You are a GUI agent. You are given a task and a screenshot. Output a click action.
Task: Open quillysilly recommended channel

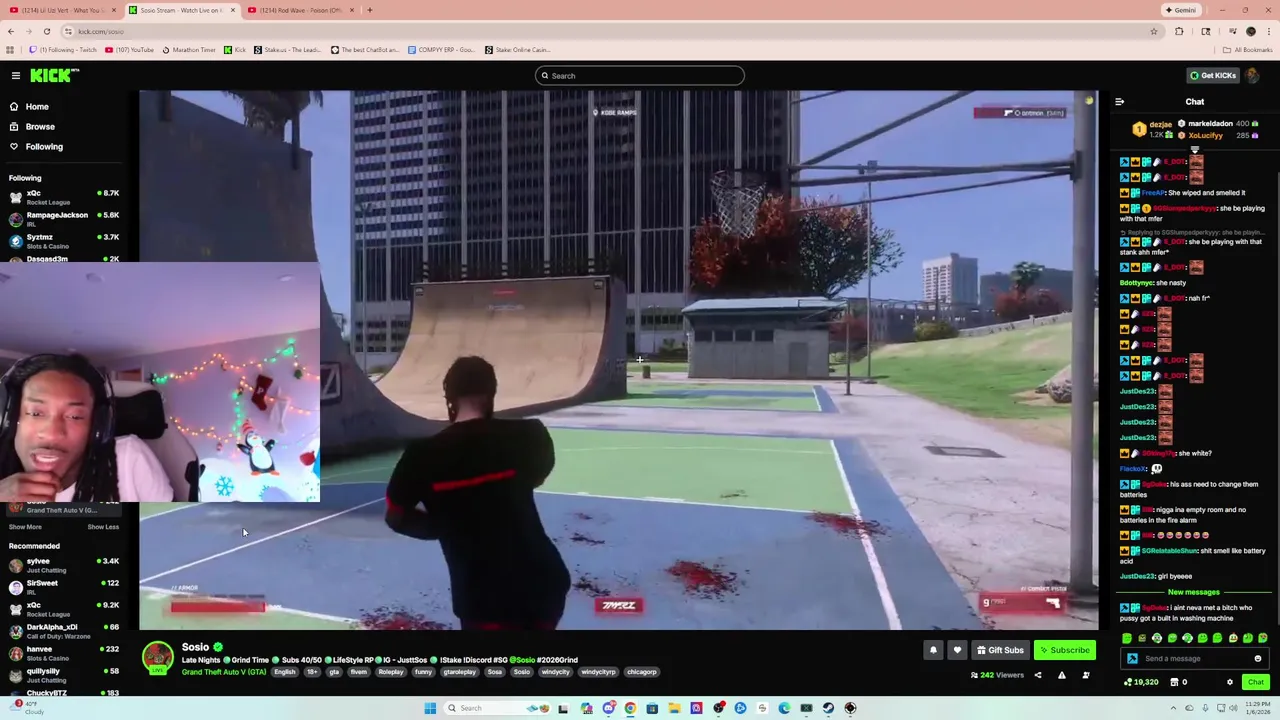(64, 674)
